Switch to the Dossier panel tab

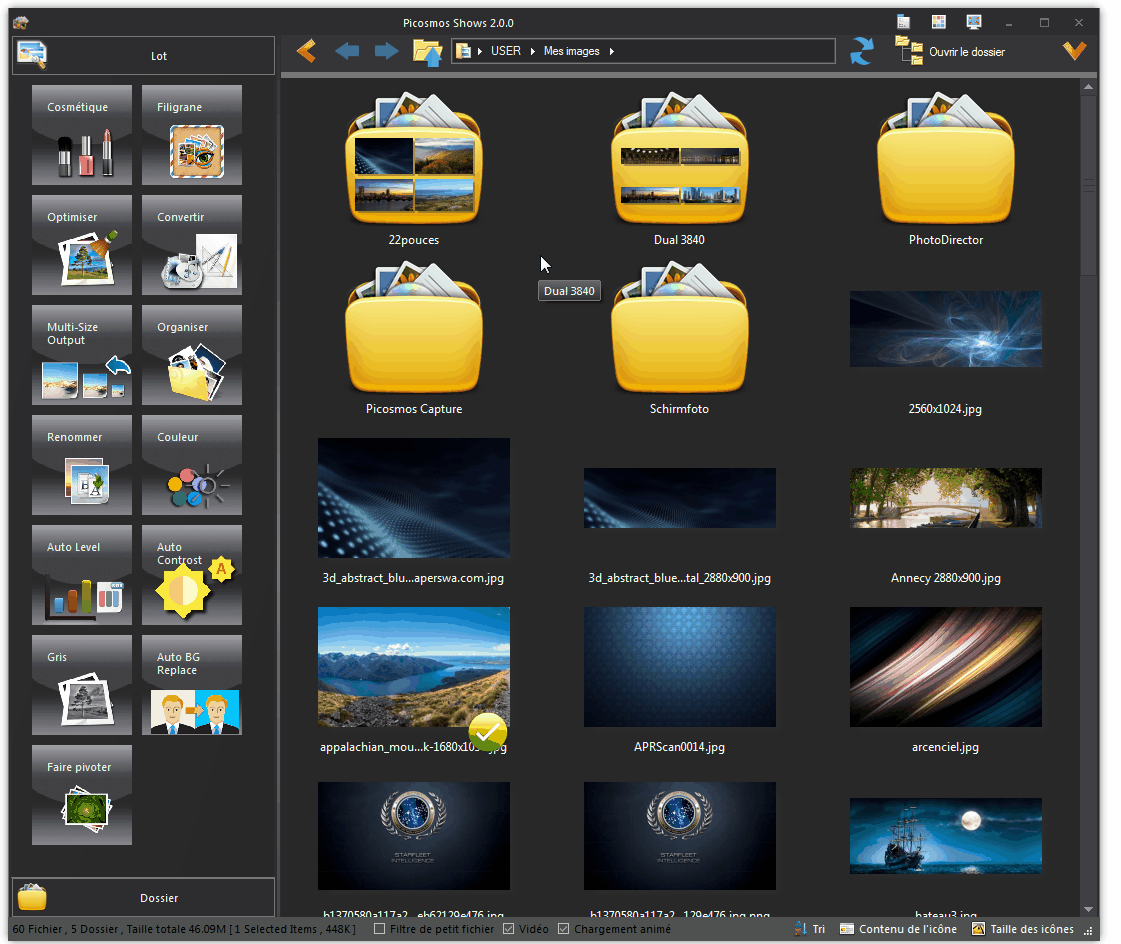coord(144,898)
